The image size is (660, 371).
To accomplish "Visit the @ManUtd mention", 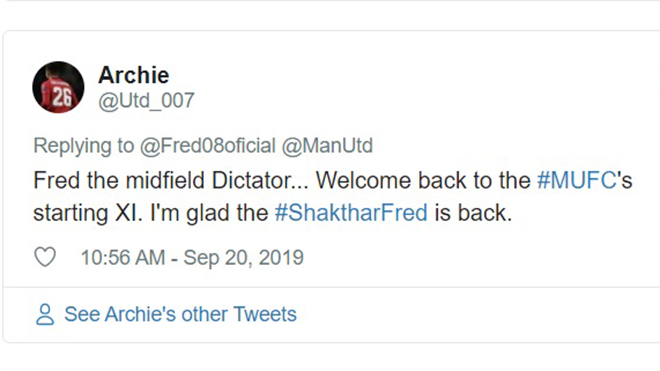I will pos(327,146).
